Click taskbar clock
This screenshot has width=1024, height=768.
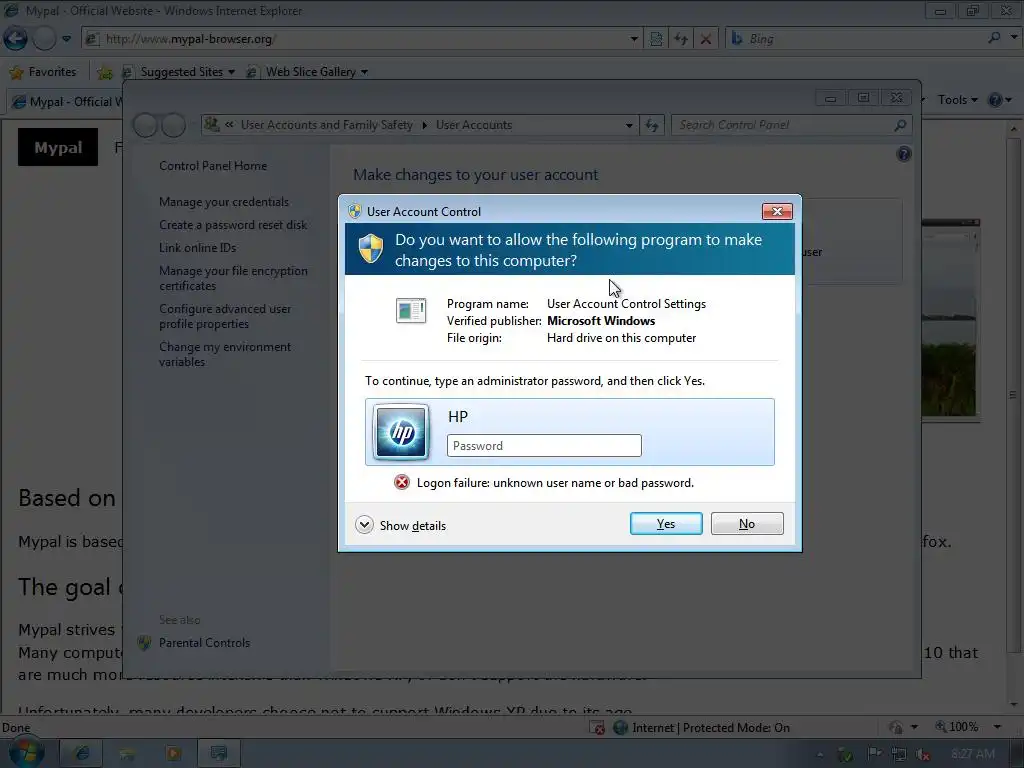point(974,754)
